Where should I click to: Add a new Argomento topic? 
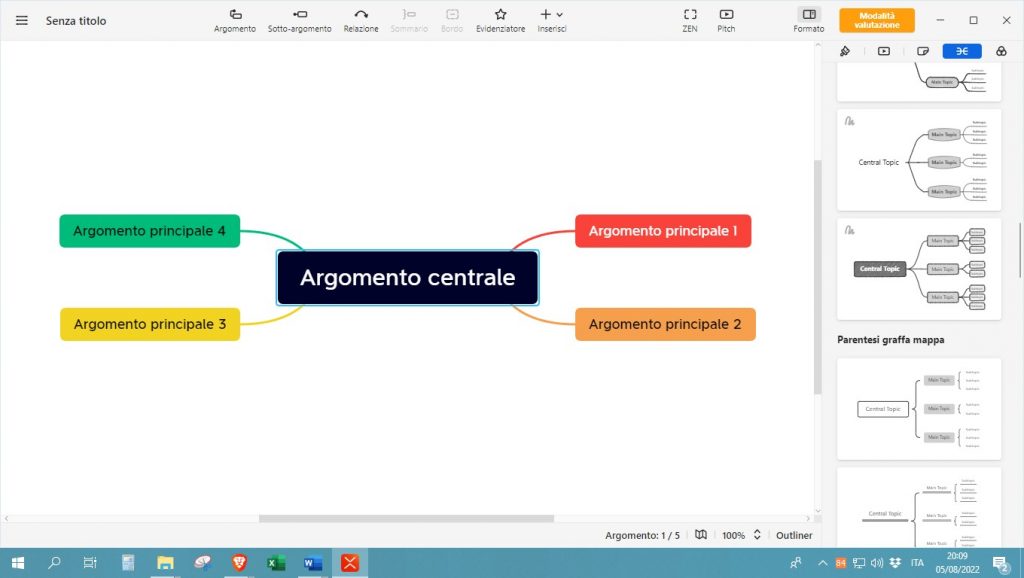[x=234, y=20]
